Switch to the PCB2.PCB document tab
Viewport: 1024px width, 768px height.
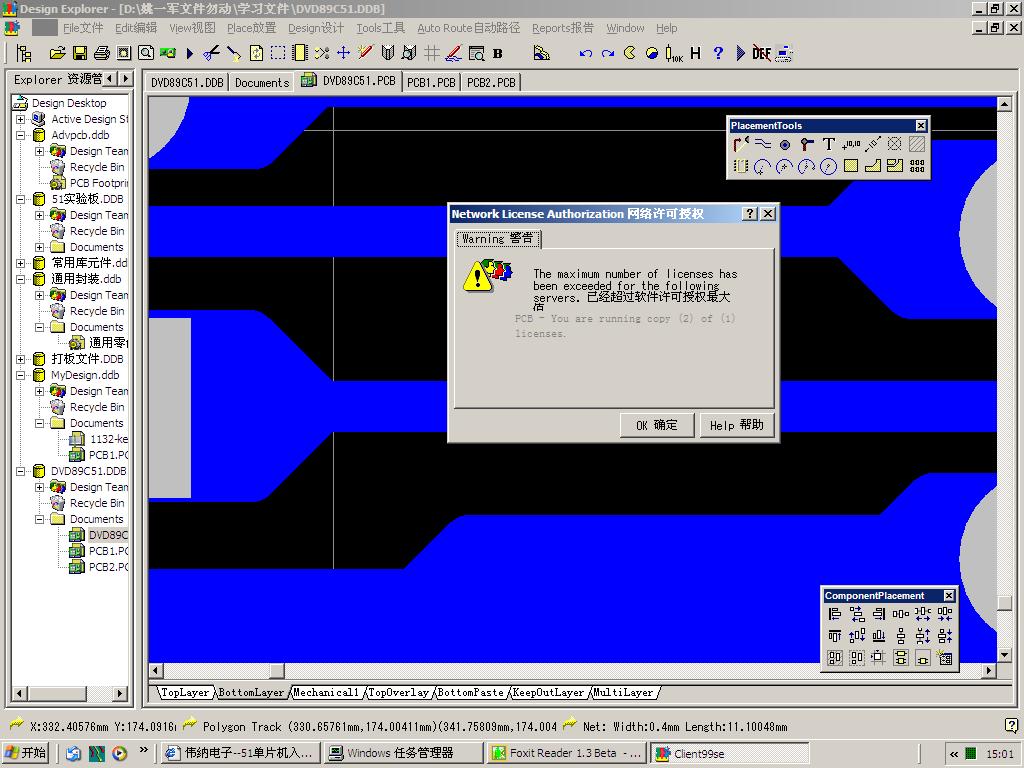click(x=491, y=83)
